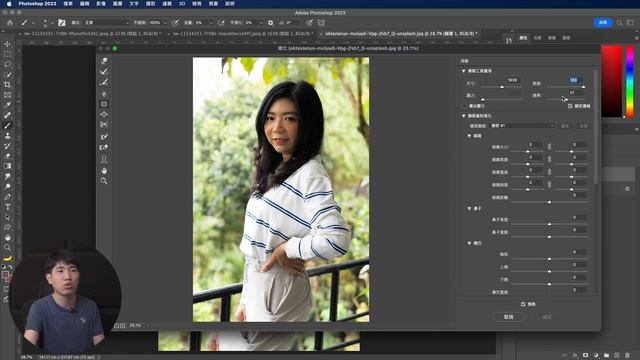
Task: Click the highlighted Density value field
Action: (x=575, y=80)
